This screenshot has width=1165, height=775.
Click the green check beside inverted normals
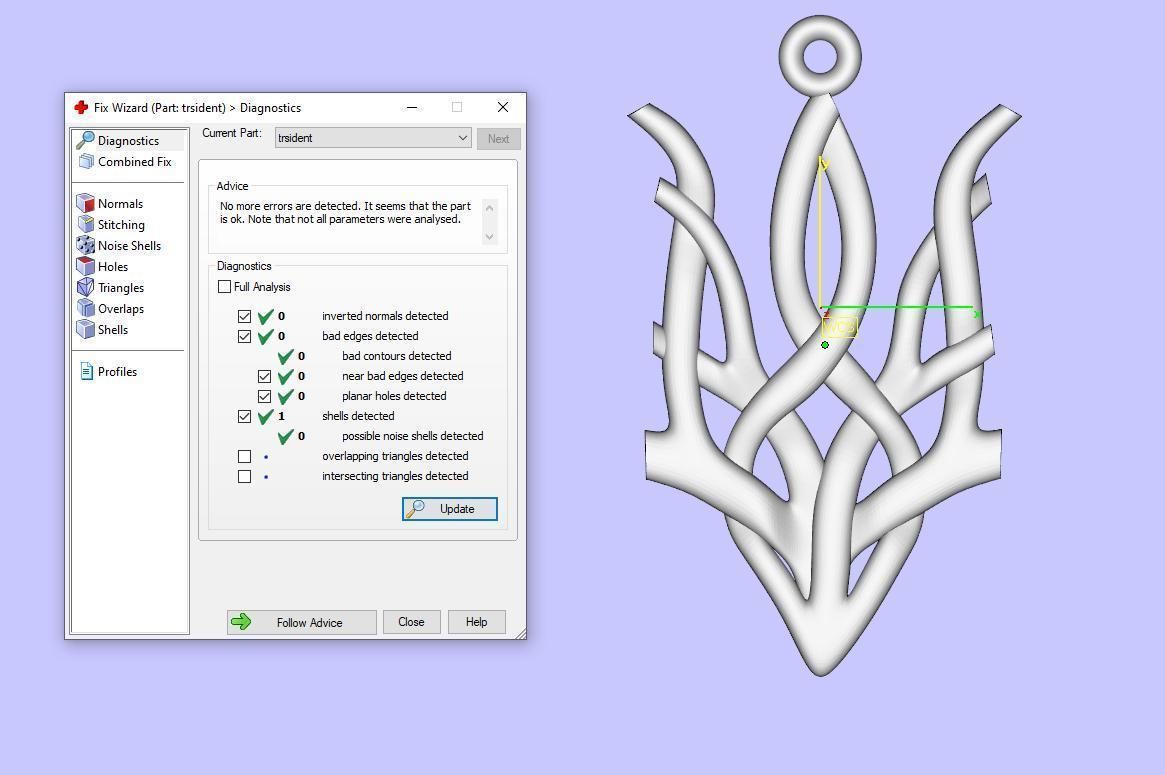[265, 316]
